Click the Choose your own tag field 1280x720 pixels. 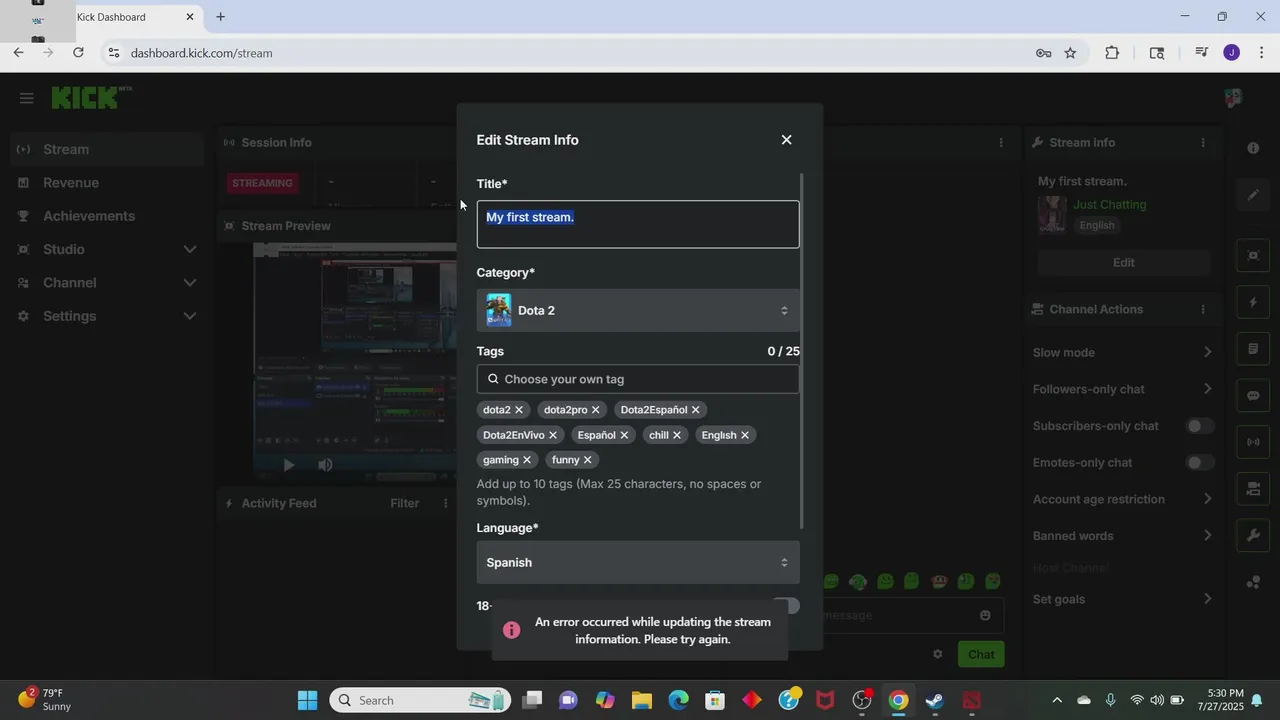coord(638,379)
